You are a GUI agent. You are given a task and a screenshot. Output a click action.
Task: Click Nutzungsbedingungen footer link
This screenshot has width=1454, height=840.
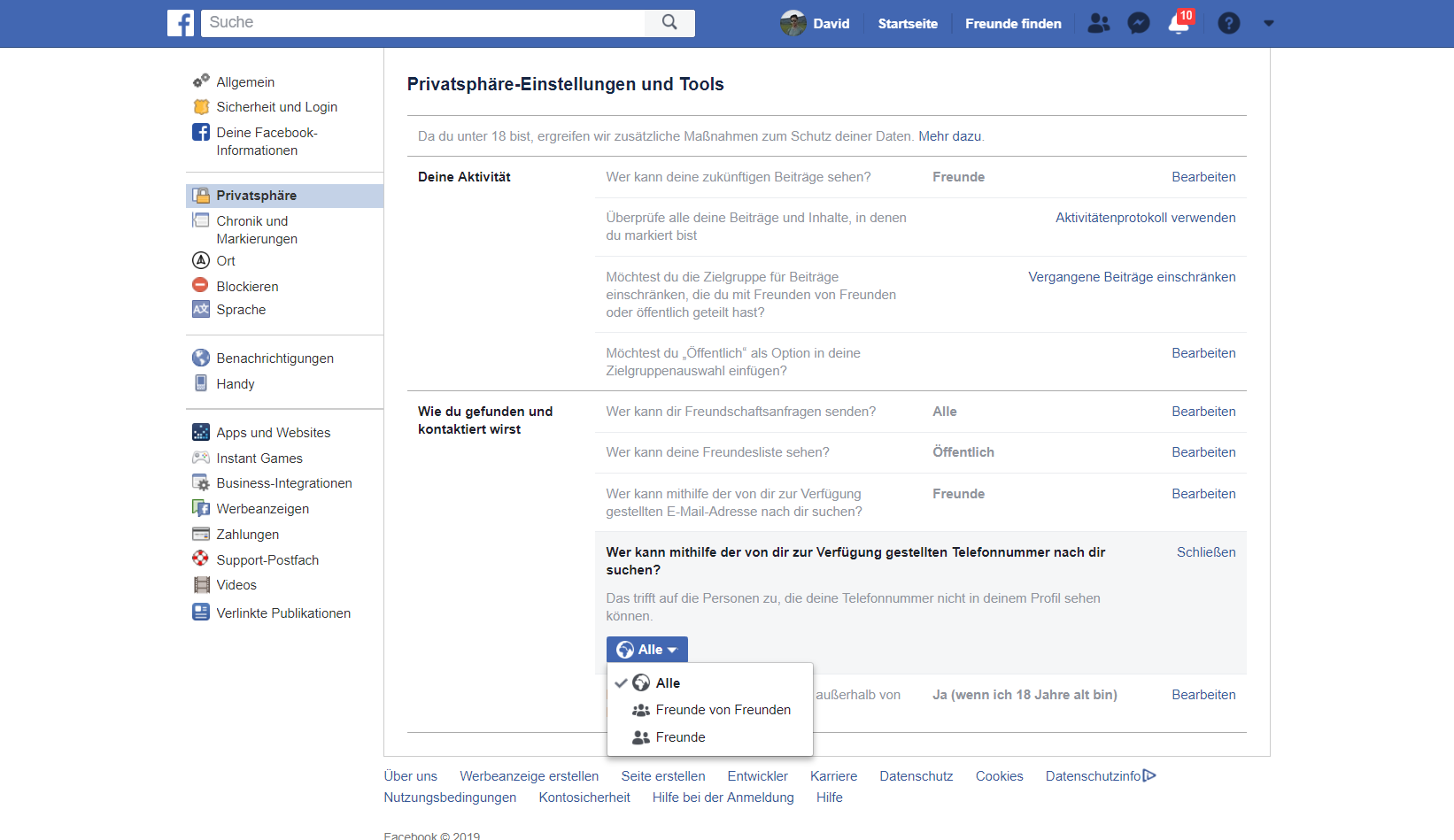coord(450,798)
